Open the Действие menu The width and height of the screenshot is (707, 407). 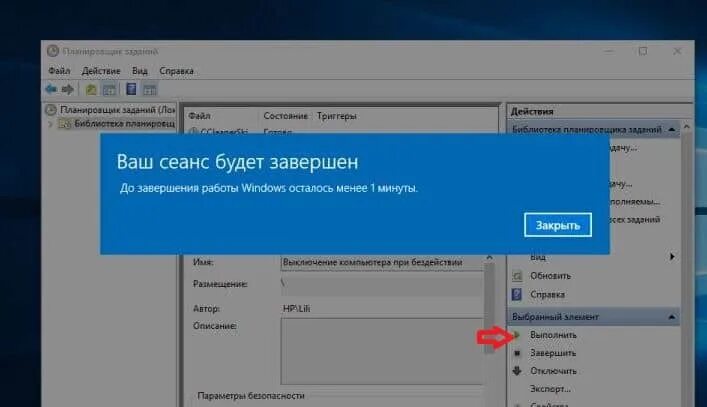tap(101, 71)
